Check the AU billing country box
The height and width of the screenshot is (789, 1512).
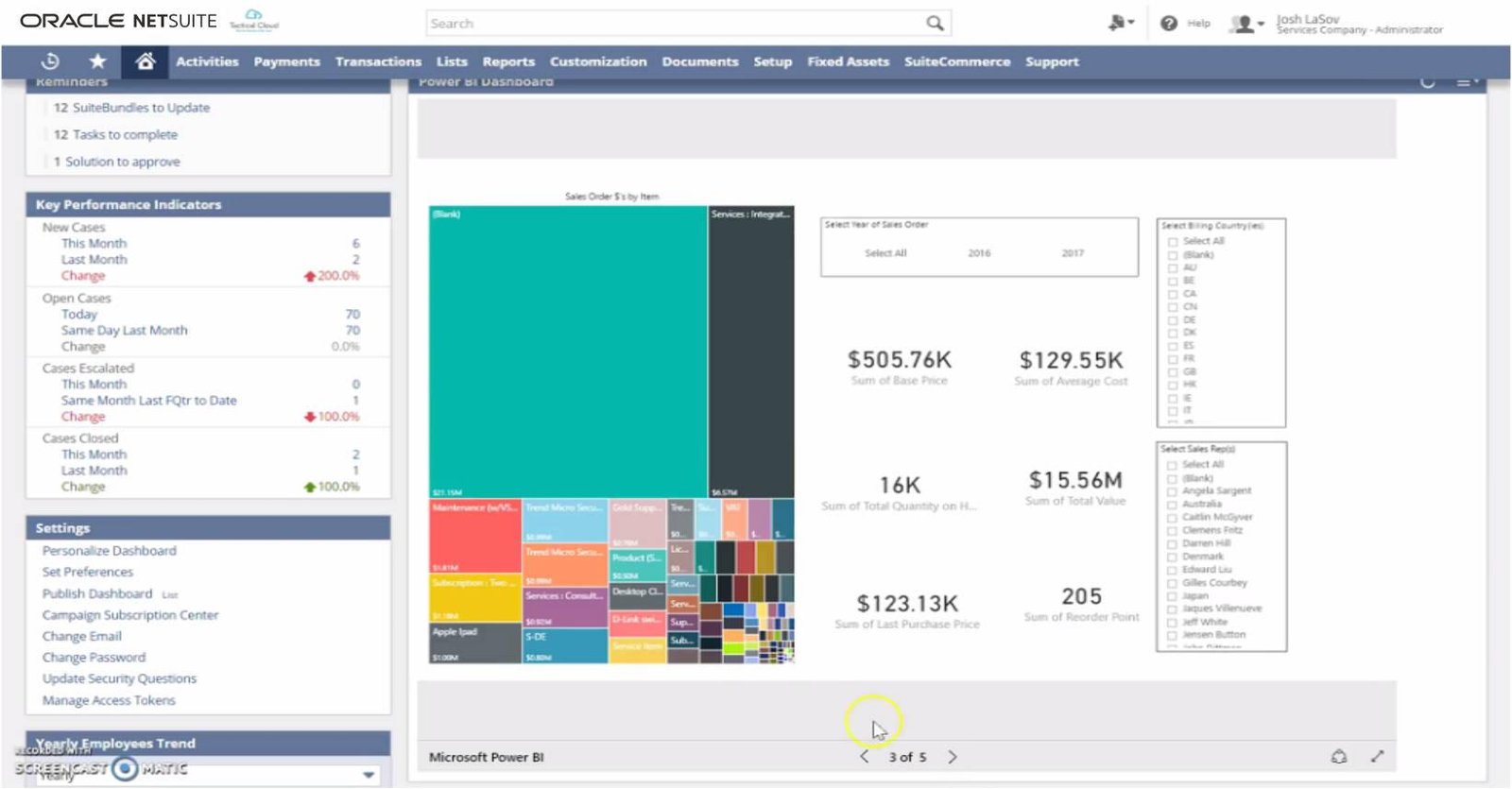1173,268
